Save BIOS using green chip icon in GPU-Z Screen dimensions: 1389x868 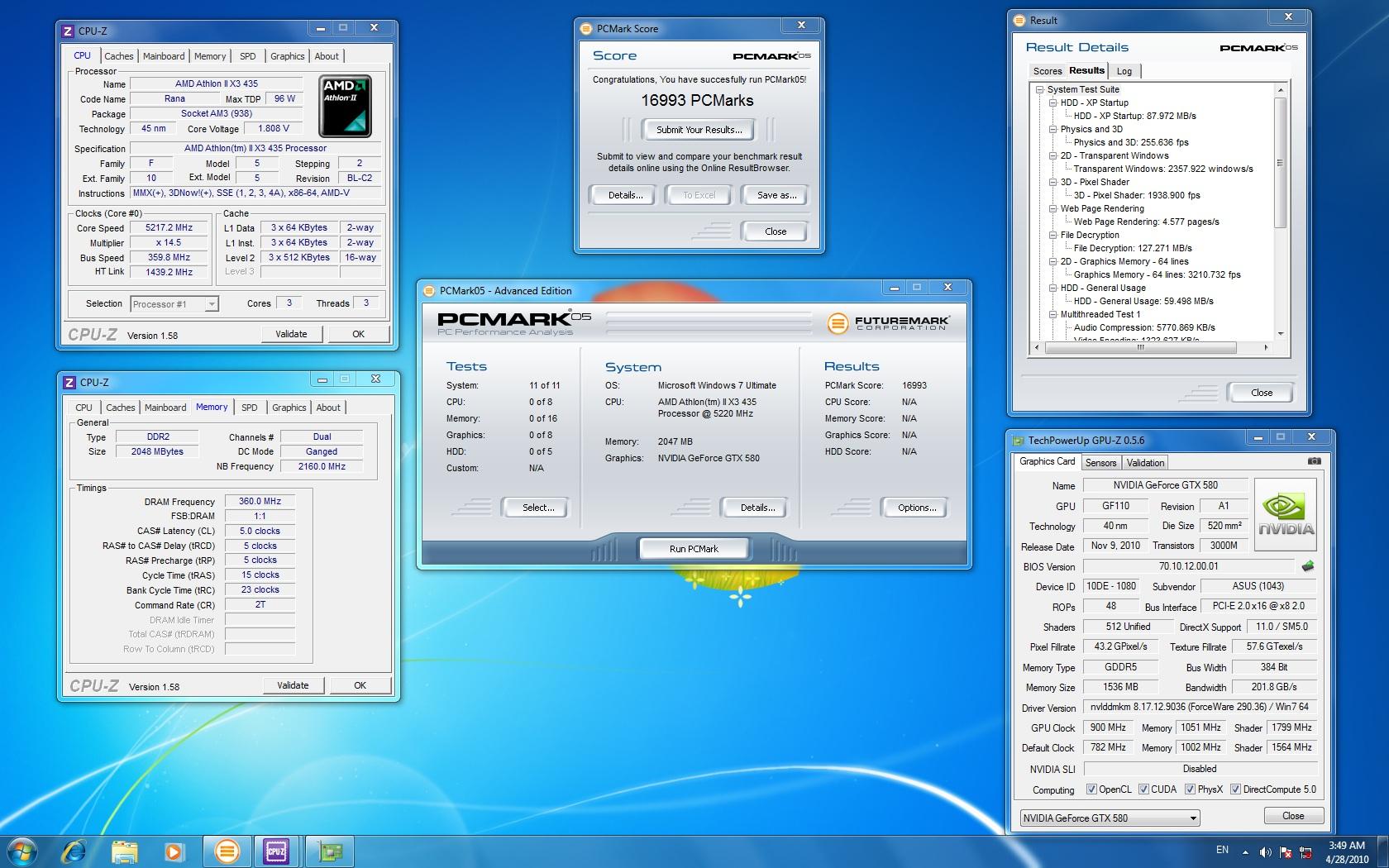click(x=1308, y=566)
